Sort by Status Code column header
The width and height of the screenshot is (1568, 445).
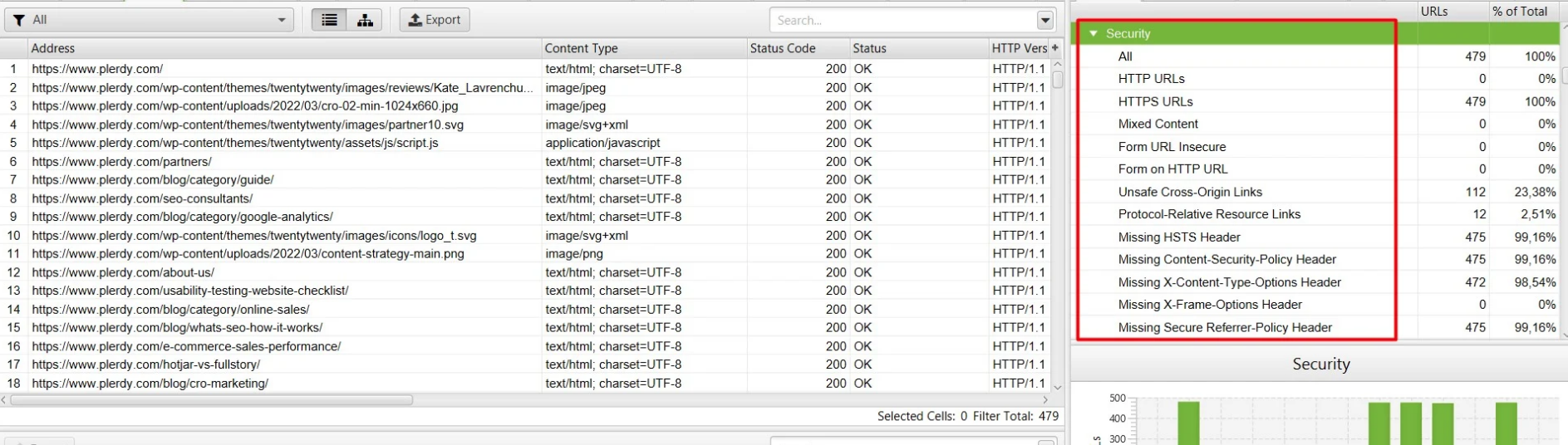tap(796, 48)
